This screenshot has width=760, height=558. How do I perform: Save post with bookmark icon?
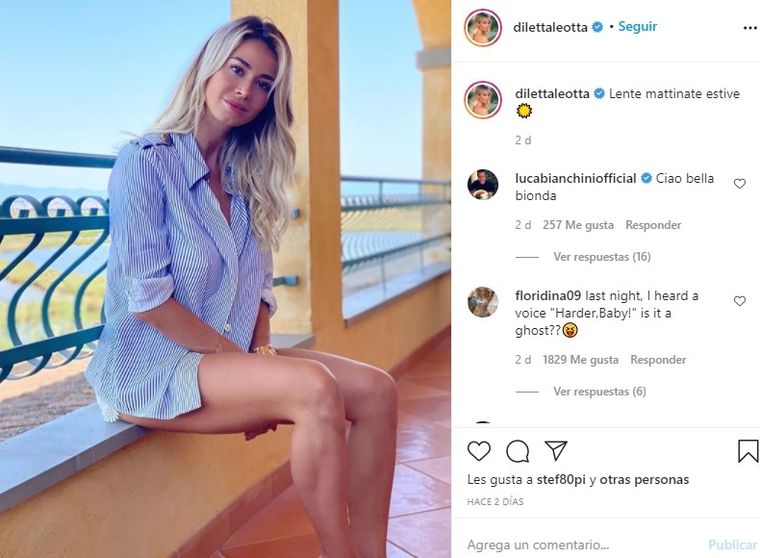[x=748, y=451]
